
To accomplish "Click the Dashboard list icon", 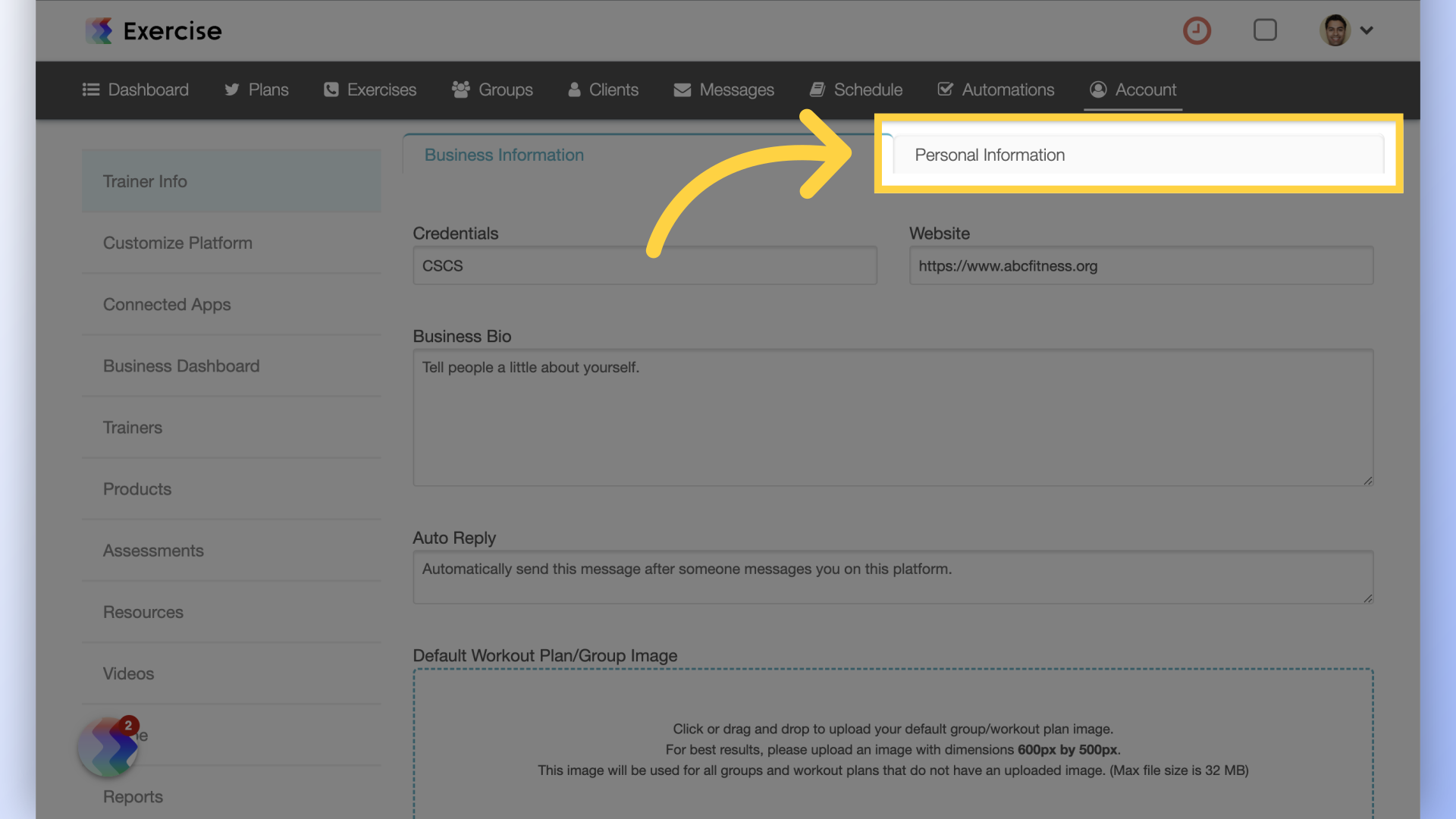I will coord(91,89).
